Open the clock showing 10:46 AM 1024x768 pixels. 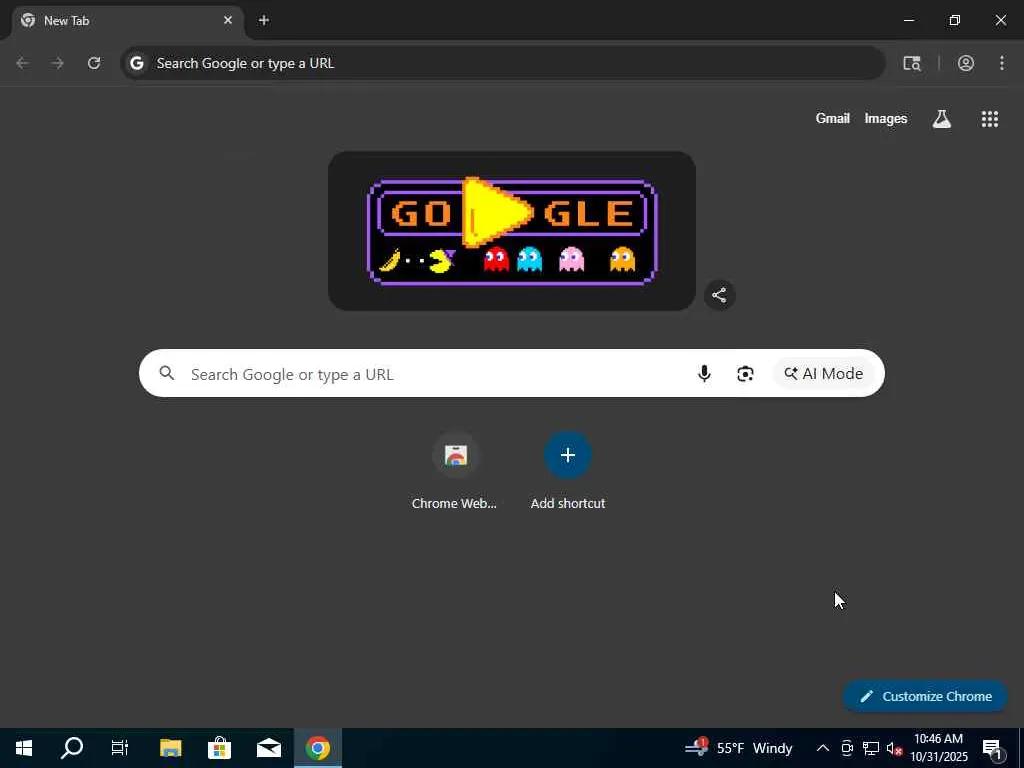(939, 748)
